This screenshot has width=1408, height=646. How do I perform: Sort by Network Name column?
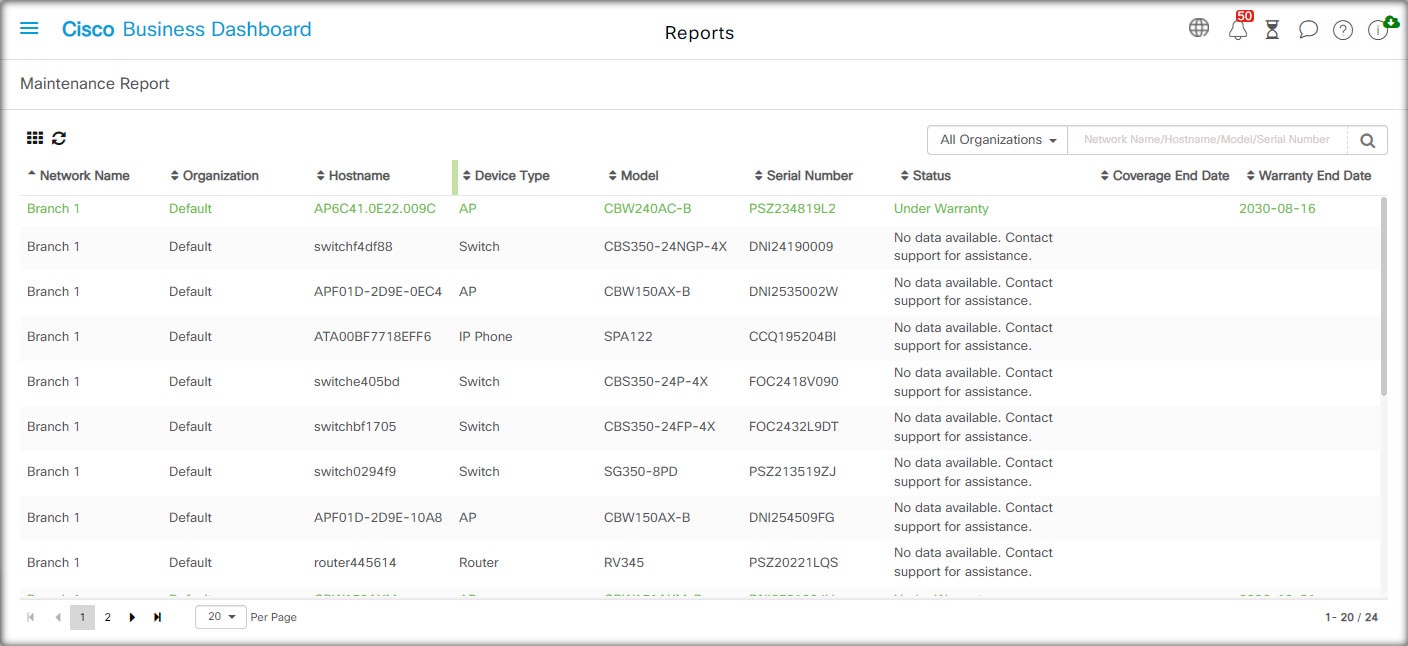click(78, 176)
